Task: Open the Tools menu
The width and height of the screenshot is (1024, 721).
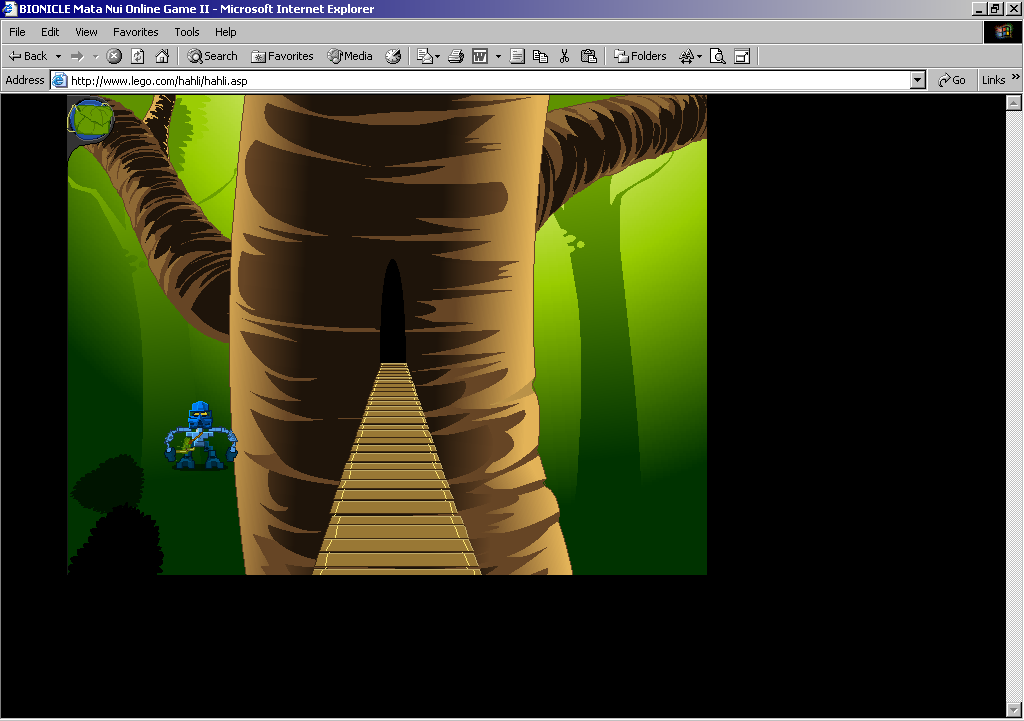Action: (x=187, y=32)
